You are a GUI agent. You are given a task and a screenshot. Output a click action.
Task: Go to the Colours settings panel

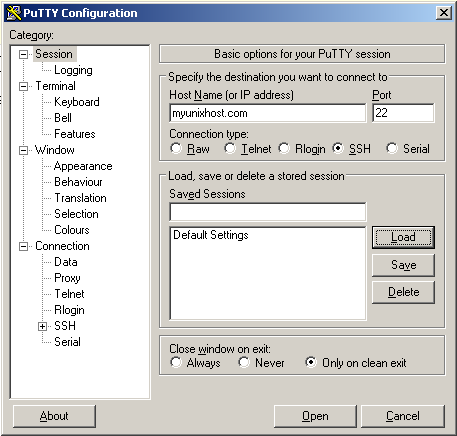click(x=72, y=230)
